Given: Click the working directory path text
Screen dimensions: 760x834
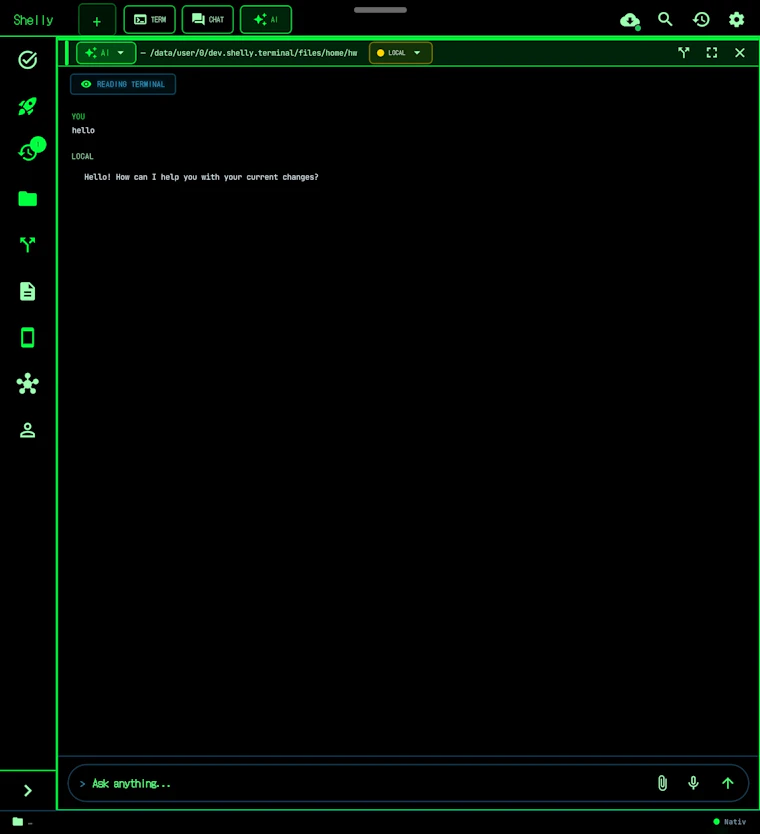Looking at the screenshot, I should 254,53.
